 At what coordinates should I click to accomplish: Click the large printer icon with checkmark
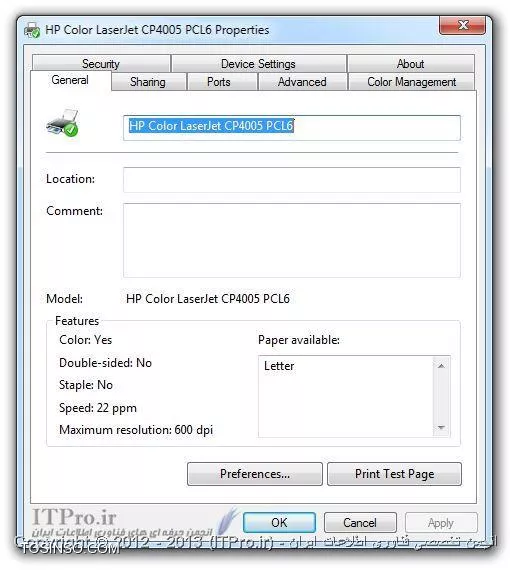coord(62,123)
